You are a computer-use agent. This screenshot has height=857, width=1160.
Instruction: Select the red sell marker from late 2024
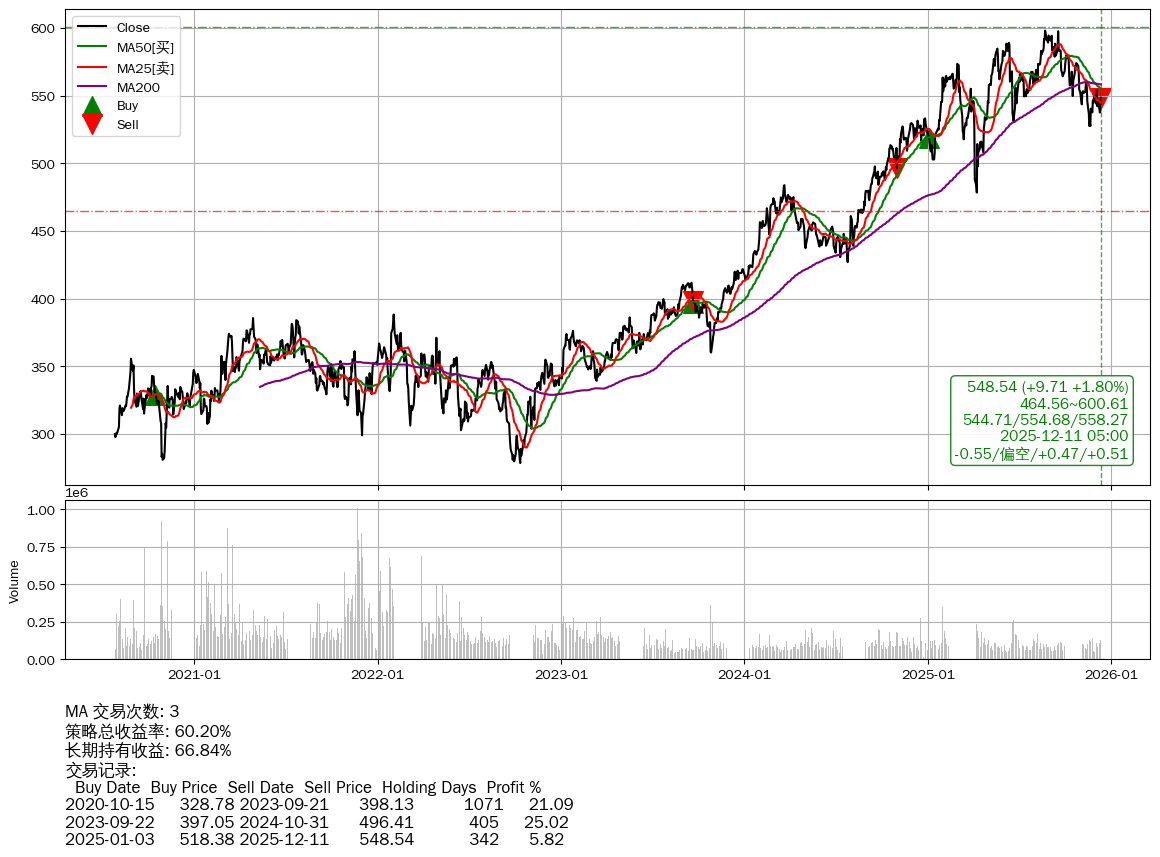tap(897, 167)
